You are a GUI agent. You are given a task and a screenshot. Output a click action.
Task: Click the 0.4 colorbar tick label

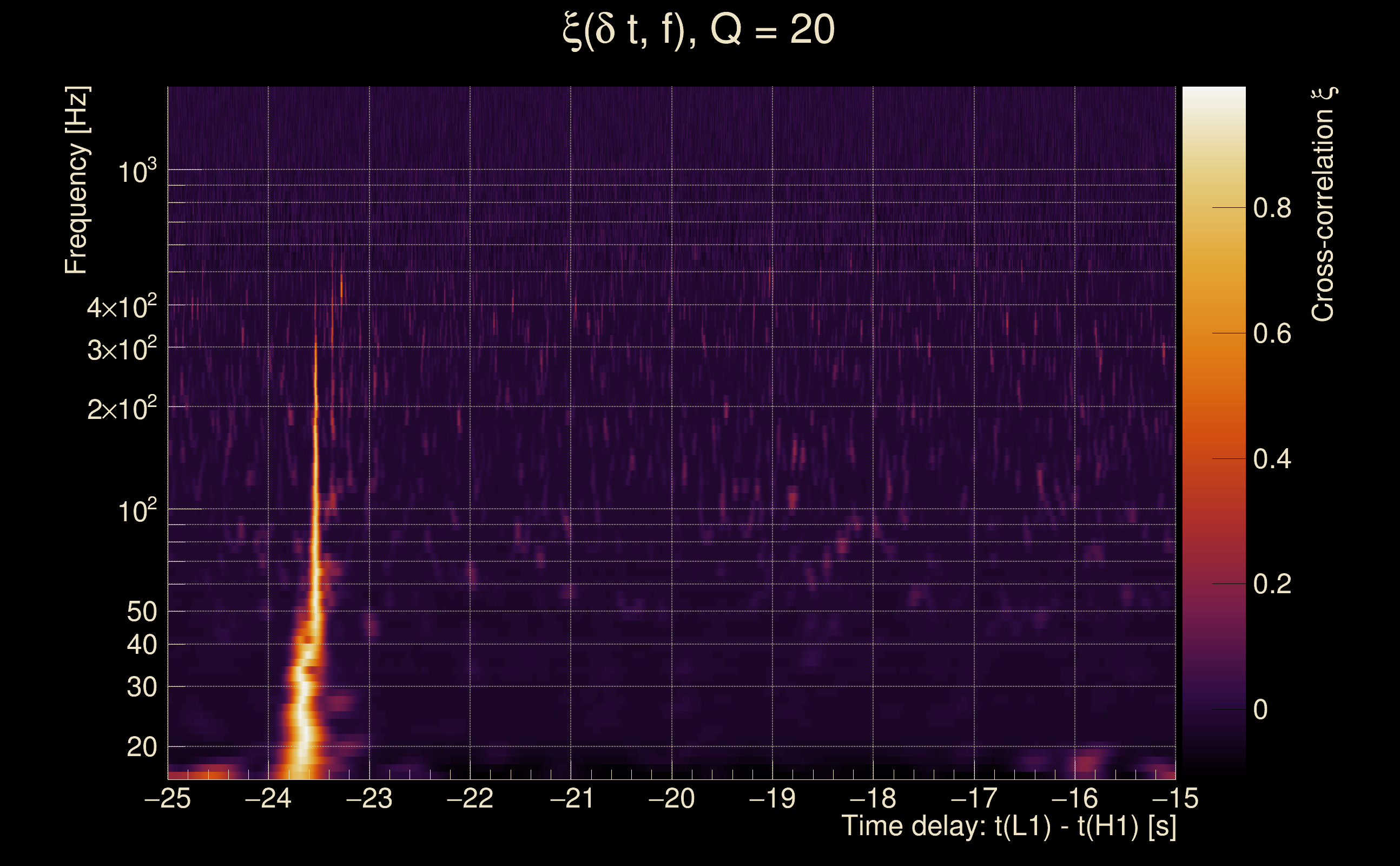tap(1272, 459)
